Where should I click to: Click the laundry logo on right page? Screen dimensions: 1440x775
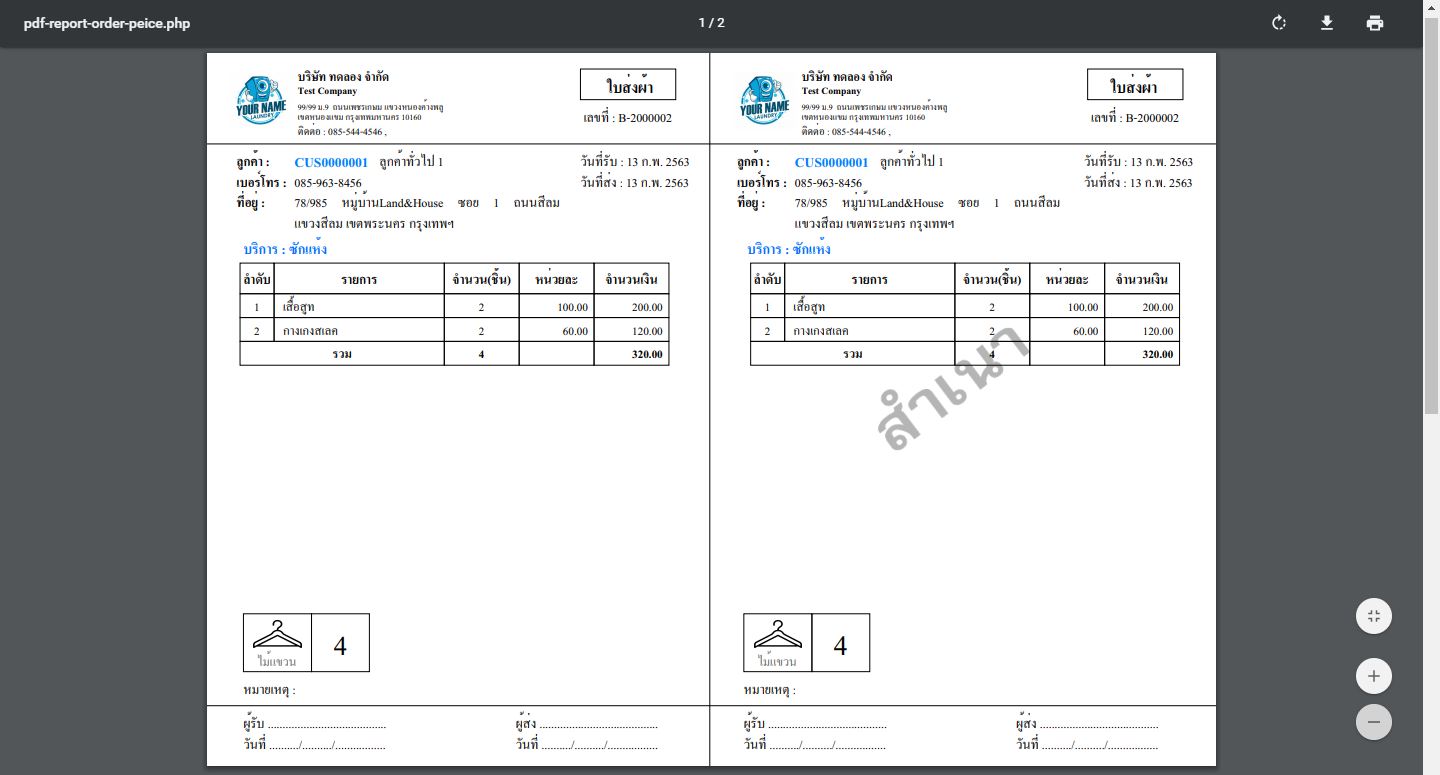(x=765, y=101)
